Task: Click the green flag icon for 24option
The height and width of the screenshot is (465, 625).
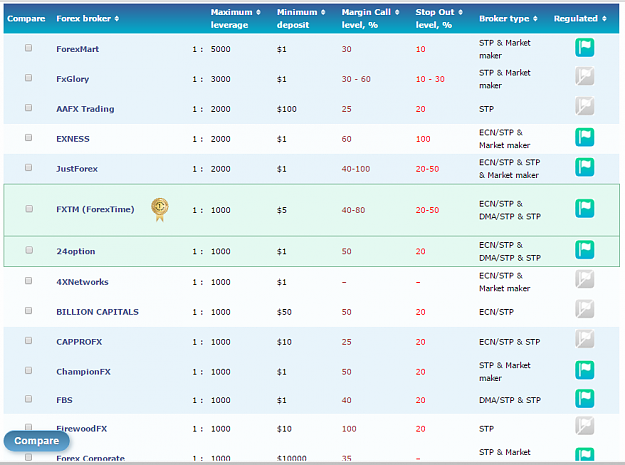Action: [584, 250]
